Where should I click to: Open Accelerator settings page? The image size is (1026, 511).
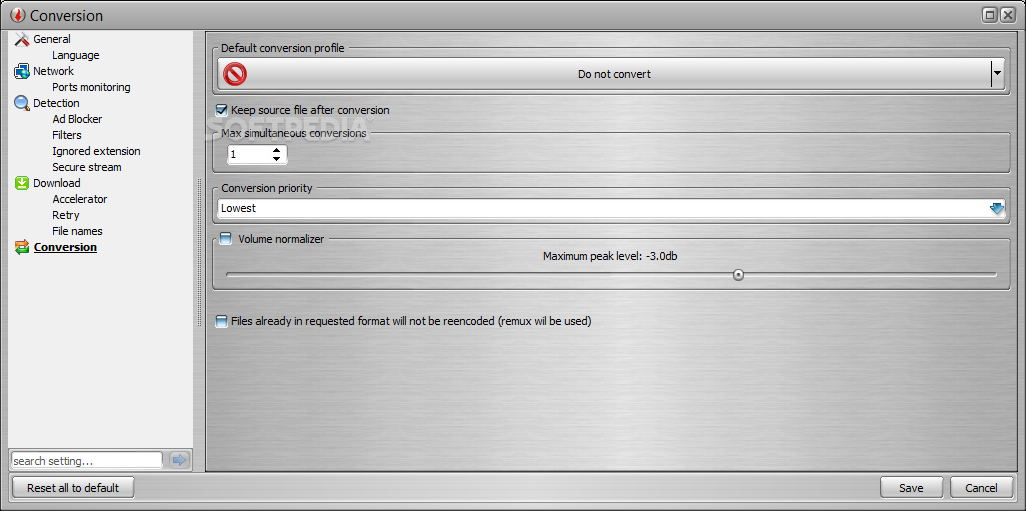point(80,199)
